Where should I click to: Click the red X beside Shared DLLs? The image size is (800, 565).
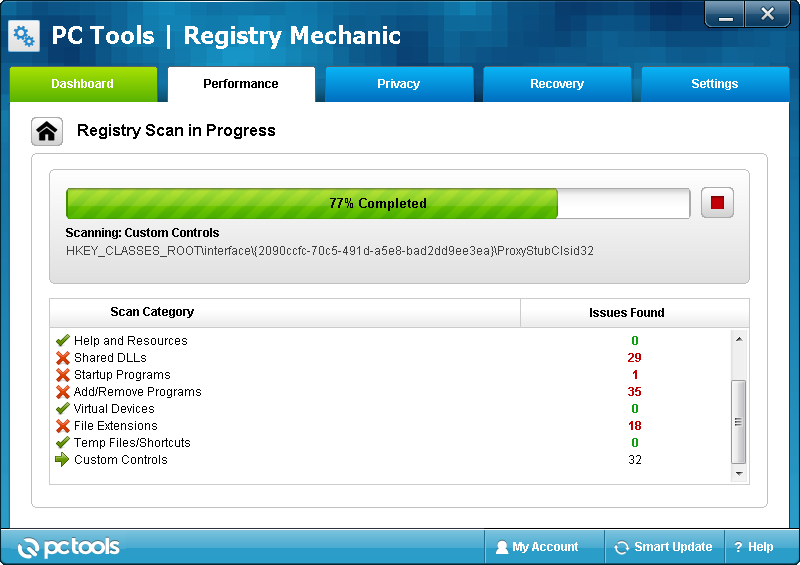click(x=63, y=358)
